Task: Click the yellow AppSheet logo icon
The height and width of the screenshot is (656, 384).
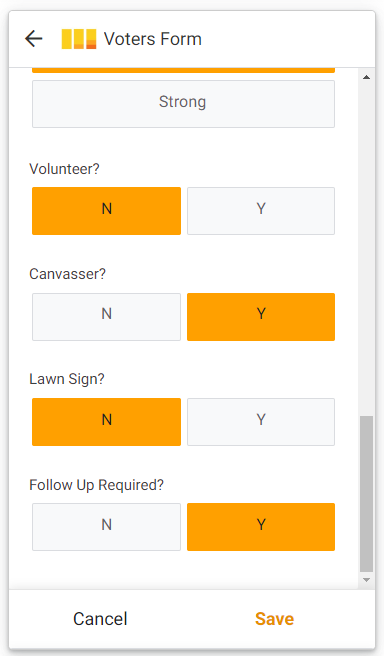Action: tap(79, 39)
